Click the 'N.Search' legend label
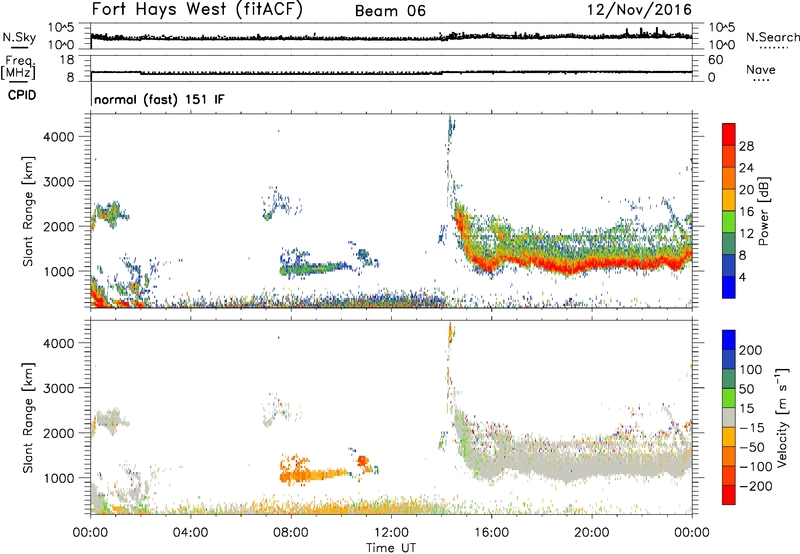800x554 pixels. (x=772, y=37)
